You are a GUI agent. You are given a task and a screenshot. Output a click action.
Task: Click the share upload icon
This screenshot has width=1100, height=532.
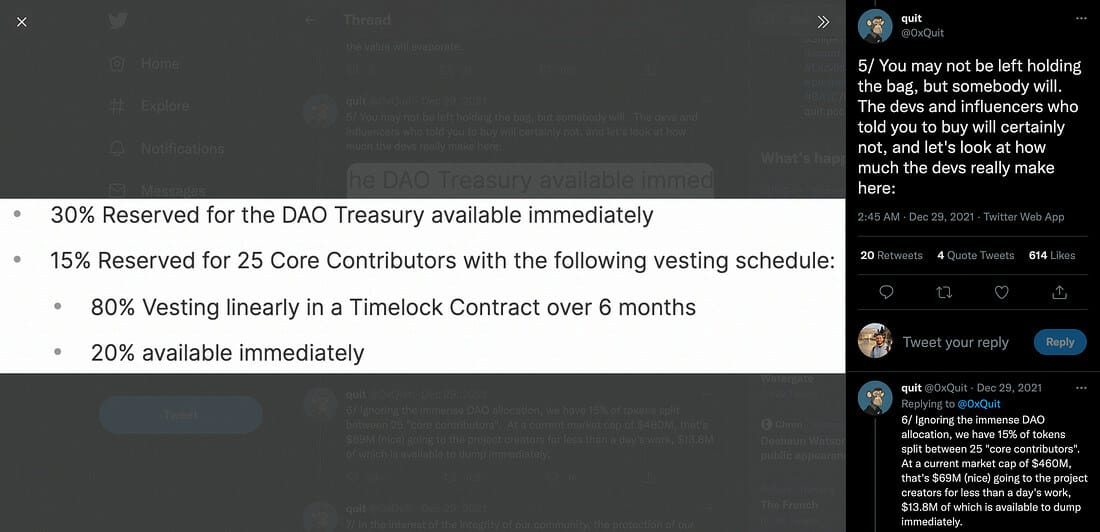(x=1060, y=292)
